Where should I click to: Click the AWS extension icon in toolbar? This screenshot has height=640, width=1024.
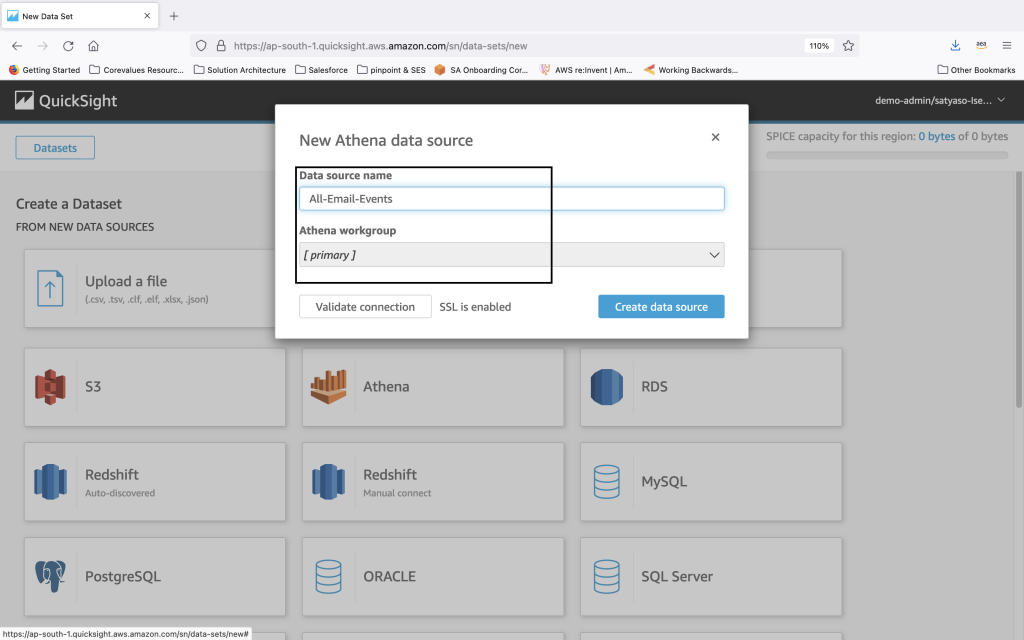click(981, 45)
